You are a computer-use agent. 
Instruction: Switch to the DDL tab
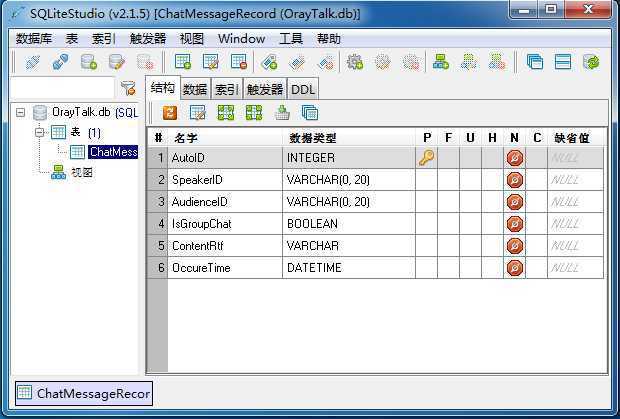click(303, 89)
